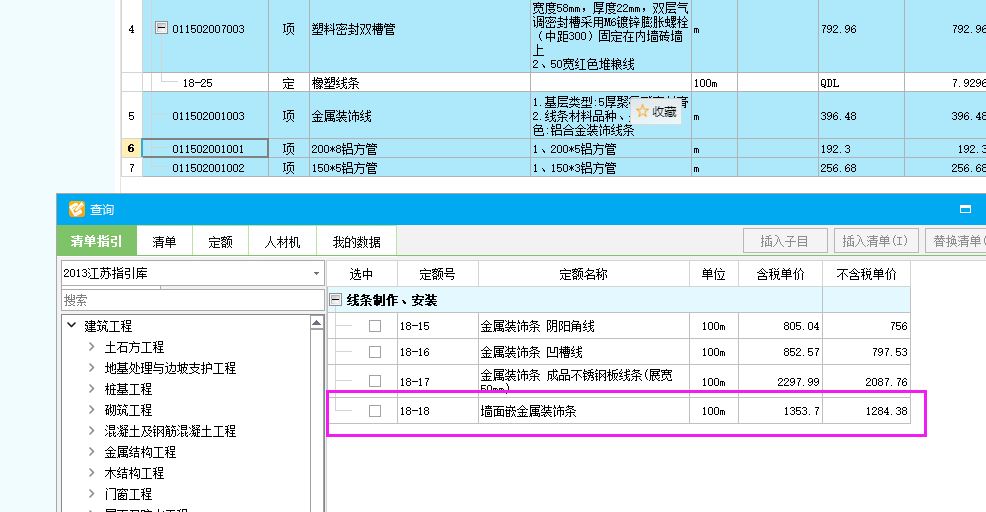Viewport: 986px width, 512px height.
Task: Click the 单位 column header
Action: 714,274
